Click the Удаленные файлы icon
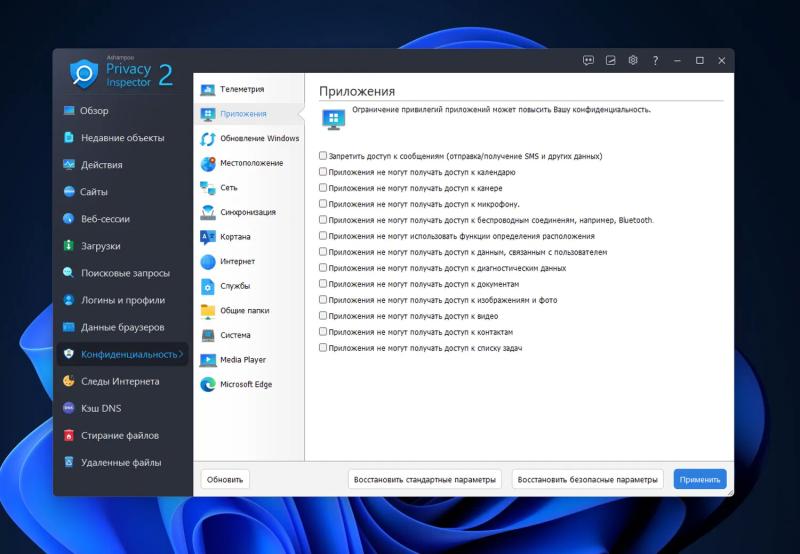This screenshot has height=554, width=800. [x=69, y=462]
